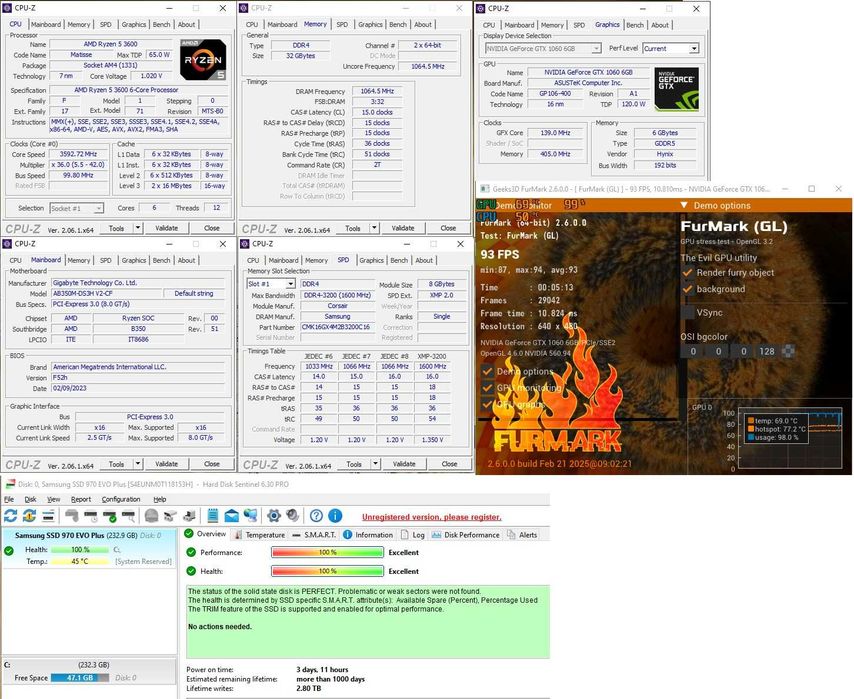Open preferences via the gear icon

tap(274, 515)
